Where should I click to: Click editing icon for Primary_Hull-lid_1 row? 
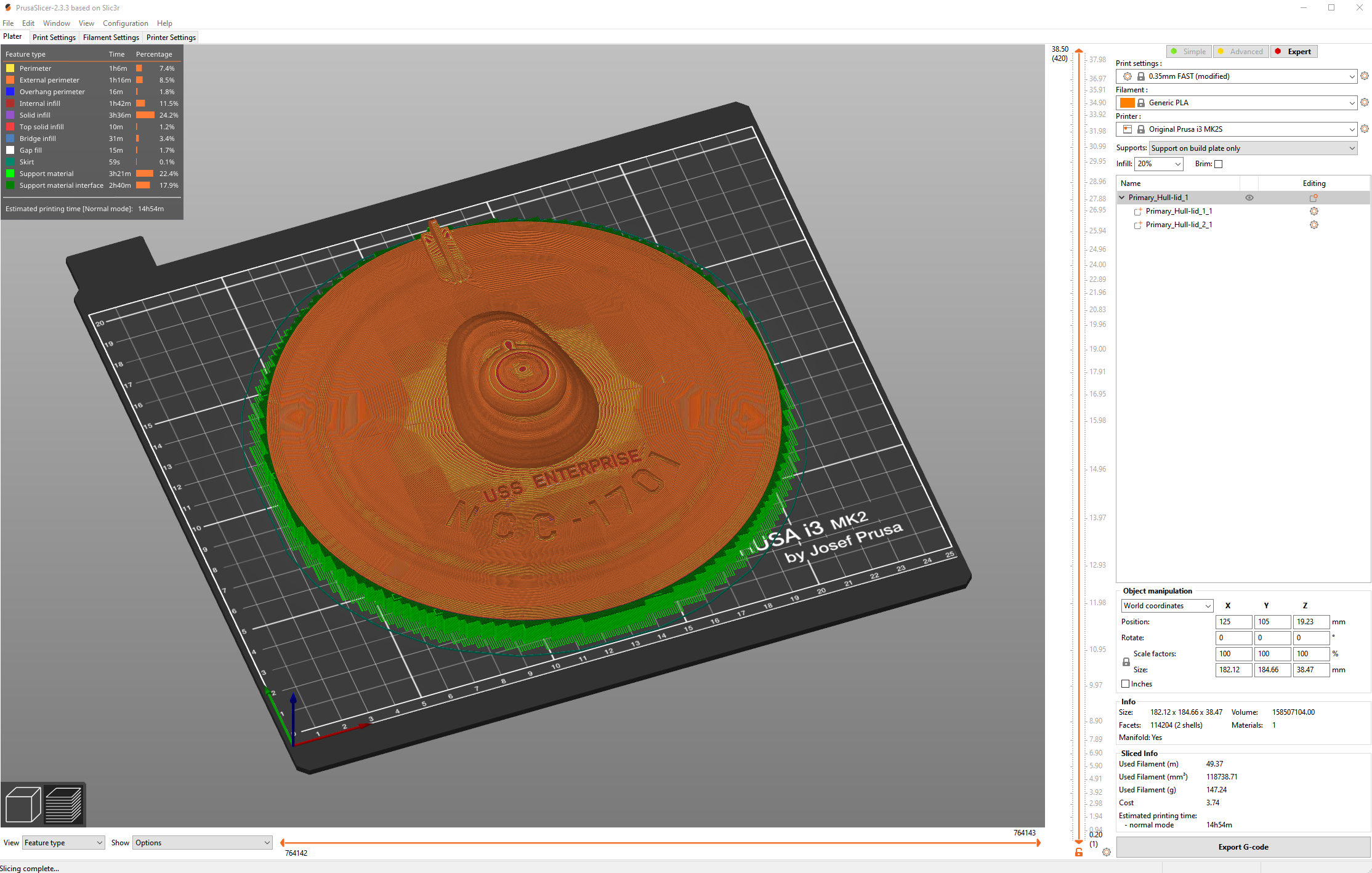[x=1313, y=198]
